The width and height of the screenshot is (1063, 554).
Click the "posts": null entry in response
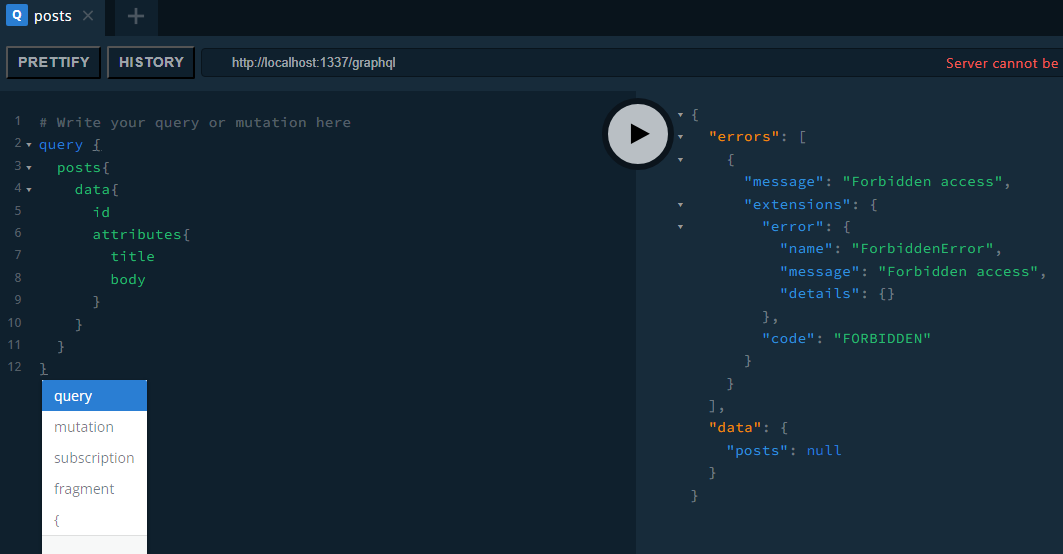784,451
